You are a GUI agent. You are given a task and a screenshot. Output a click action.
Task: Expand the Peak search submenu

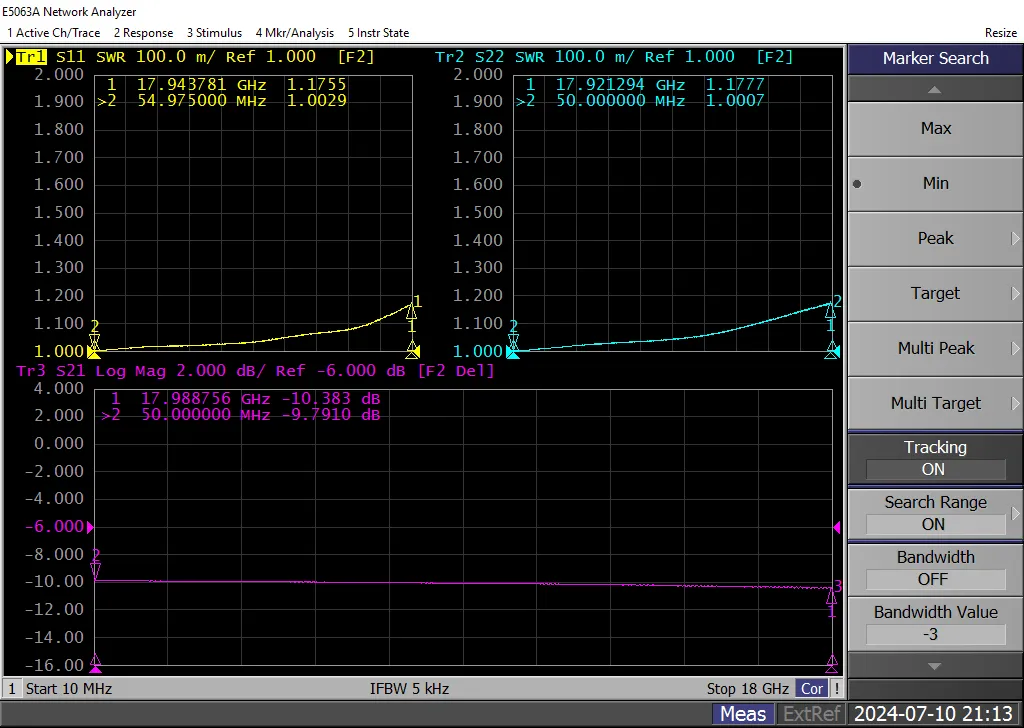coord(935,238)
